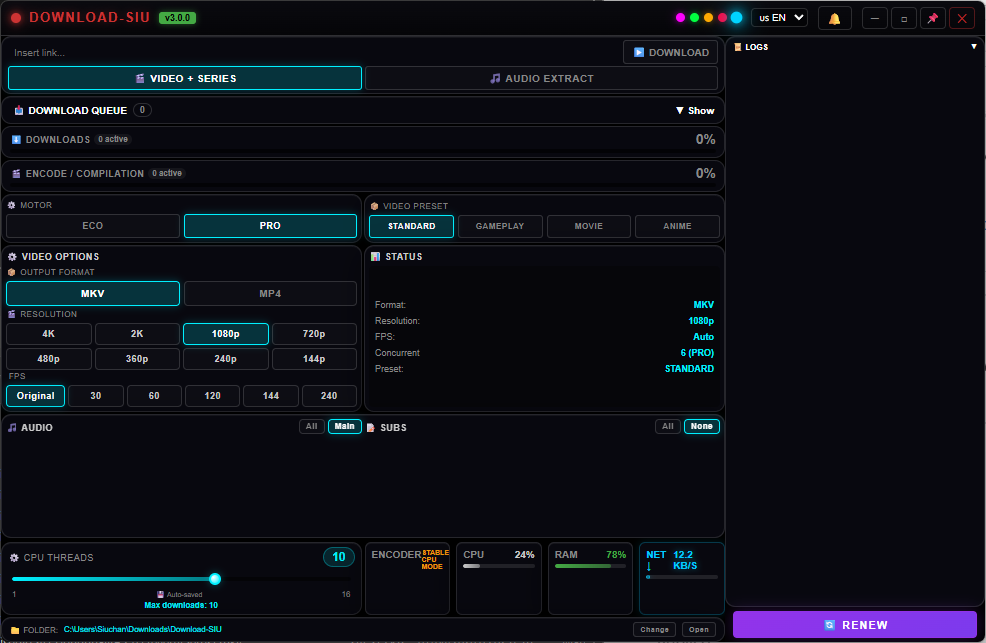Set FPS to 120
Image resolution: width=986 pixels, height=643 pixels.
(213, 396)
